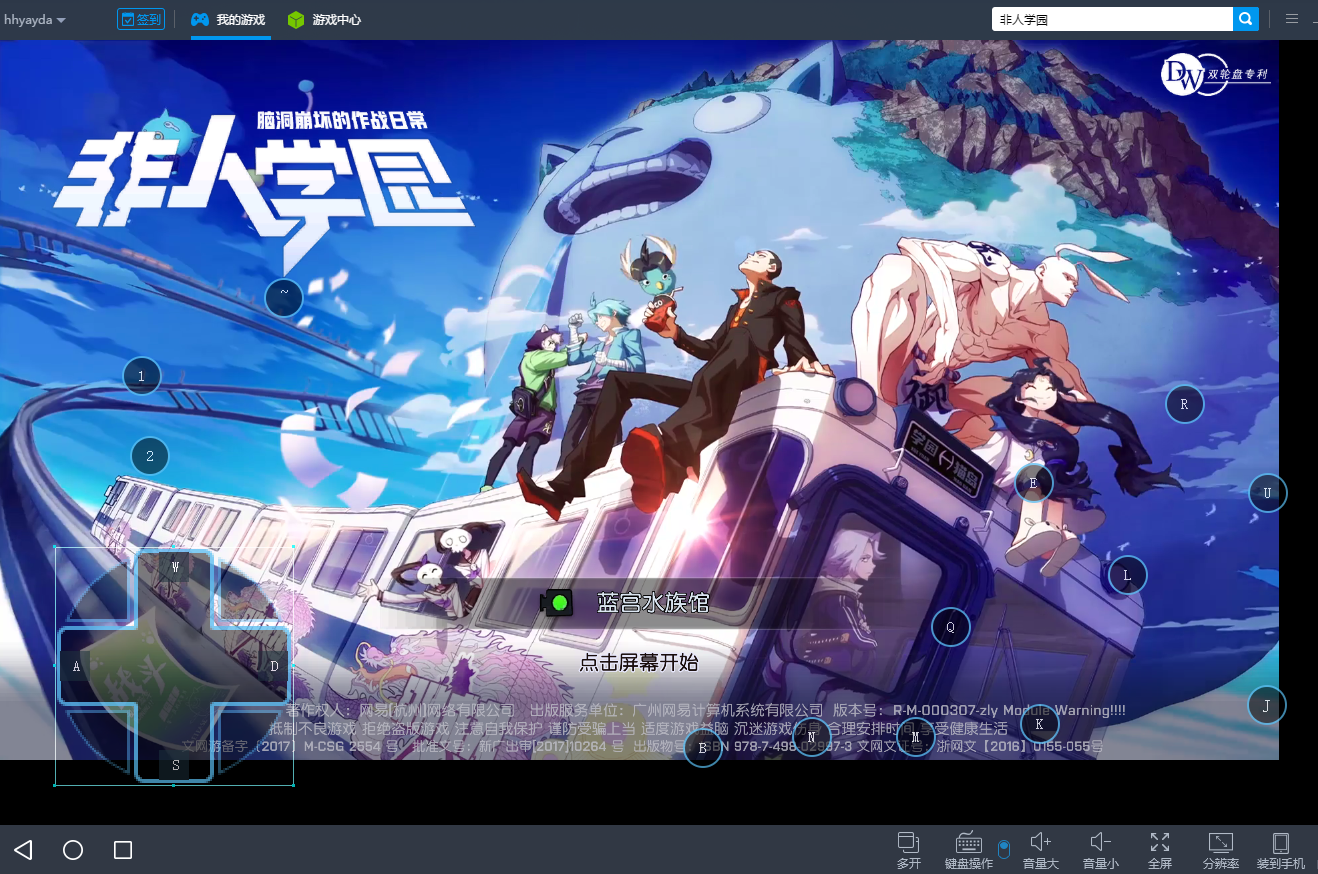The width and height of the screenshot is (1318, 874).
Task: Switch to the 我的游戏 tab
Action: [x=229, y=20]
